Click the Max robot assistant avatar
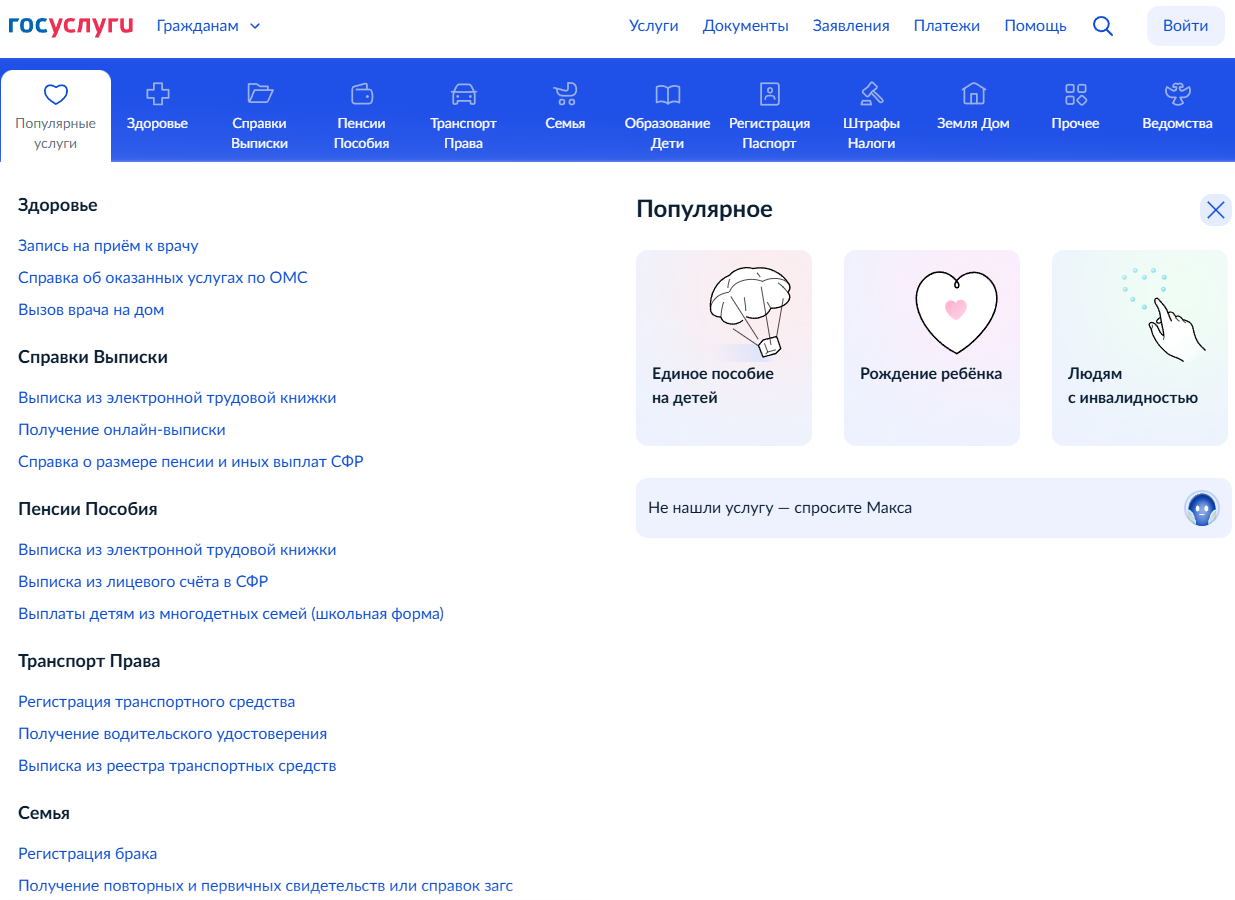The width and height of the screenshot is (1235, 900). pos(1201,508)
